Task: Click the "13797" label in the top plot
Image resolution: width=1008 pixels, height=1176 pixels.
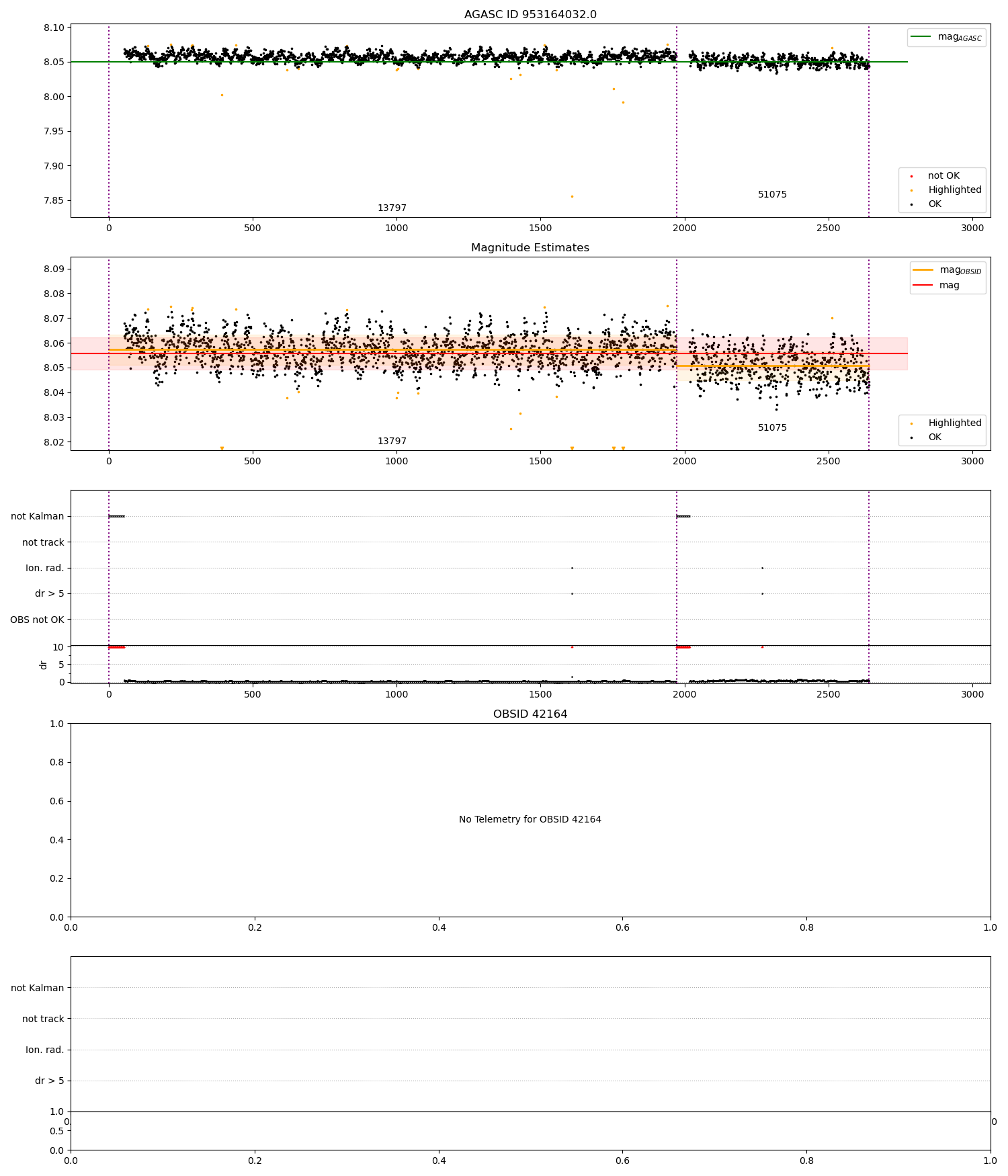Action: (x=392, y=208)
